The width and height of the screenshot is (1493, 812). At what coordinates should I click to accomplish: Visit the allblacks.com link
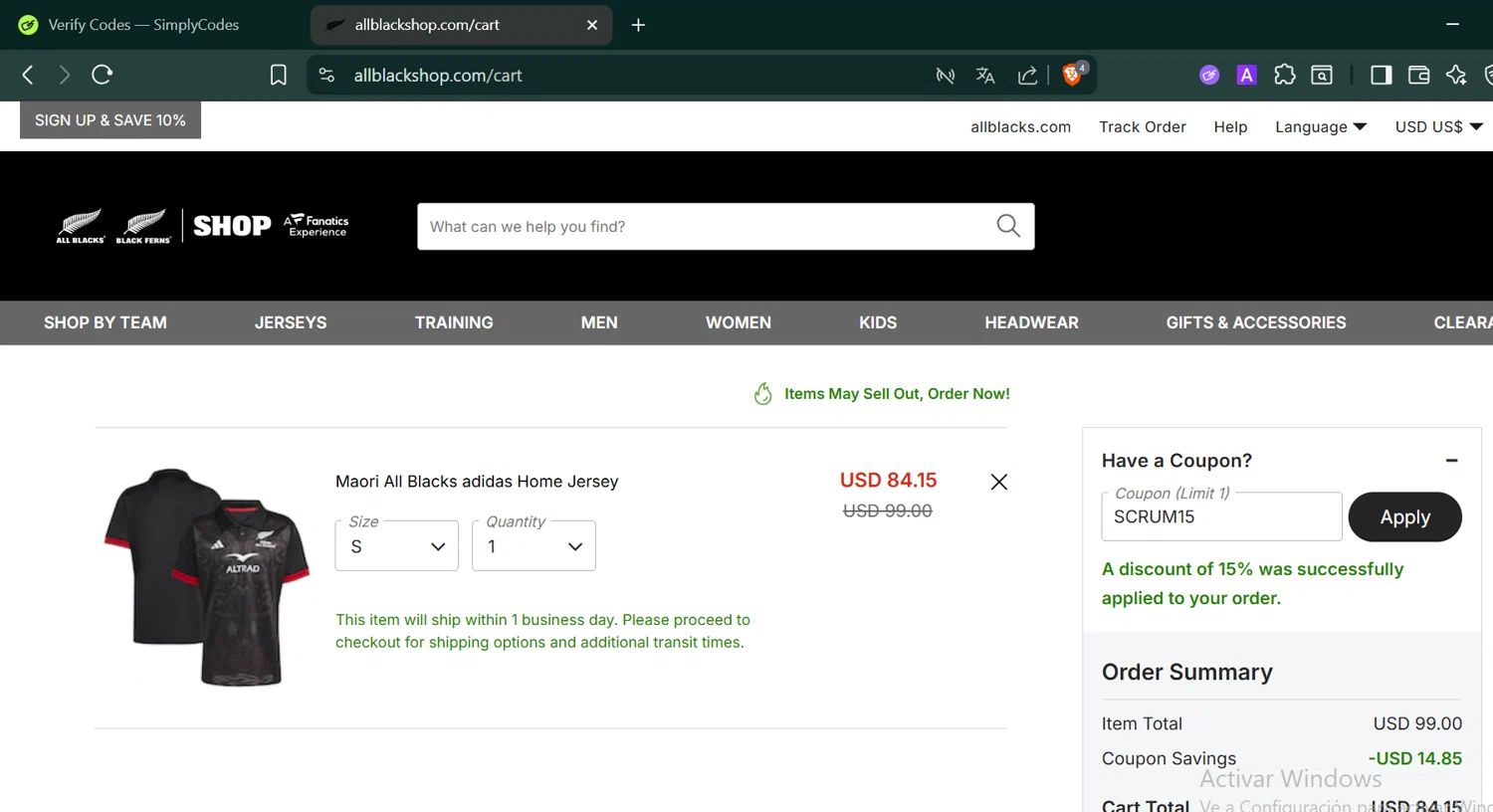click(x=1020, y=126)
